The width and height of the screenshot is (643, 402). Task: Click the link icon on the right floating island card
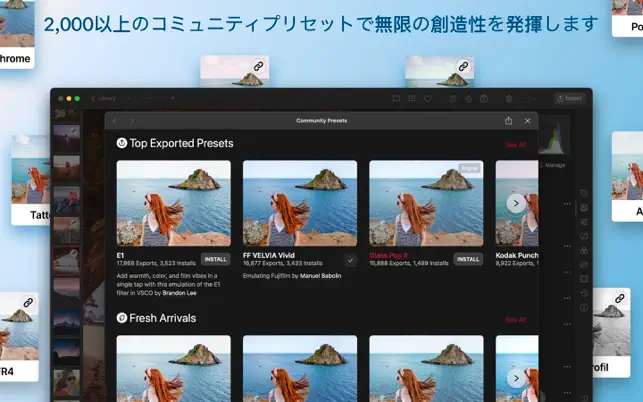click(463, 66)
